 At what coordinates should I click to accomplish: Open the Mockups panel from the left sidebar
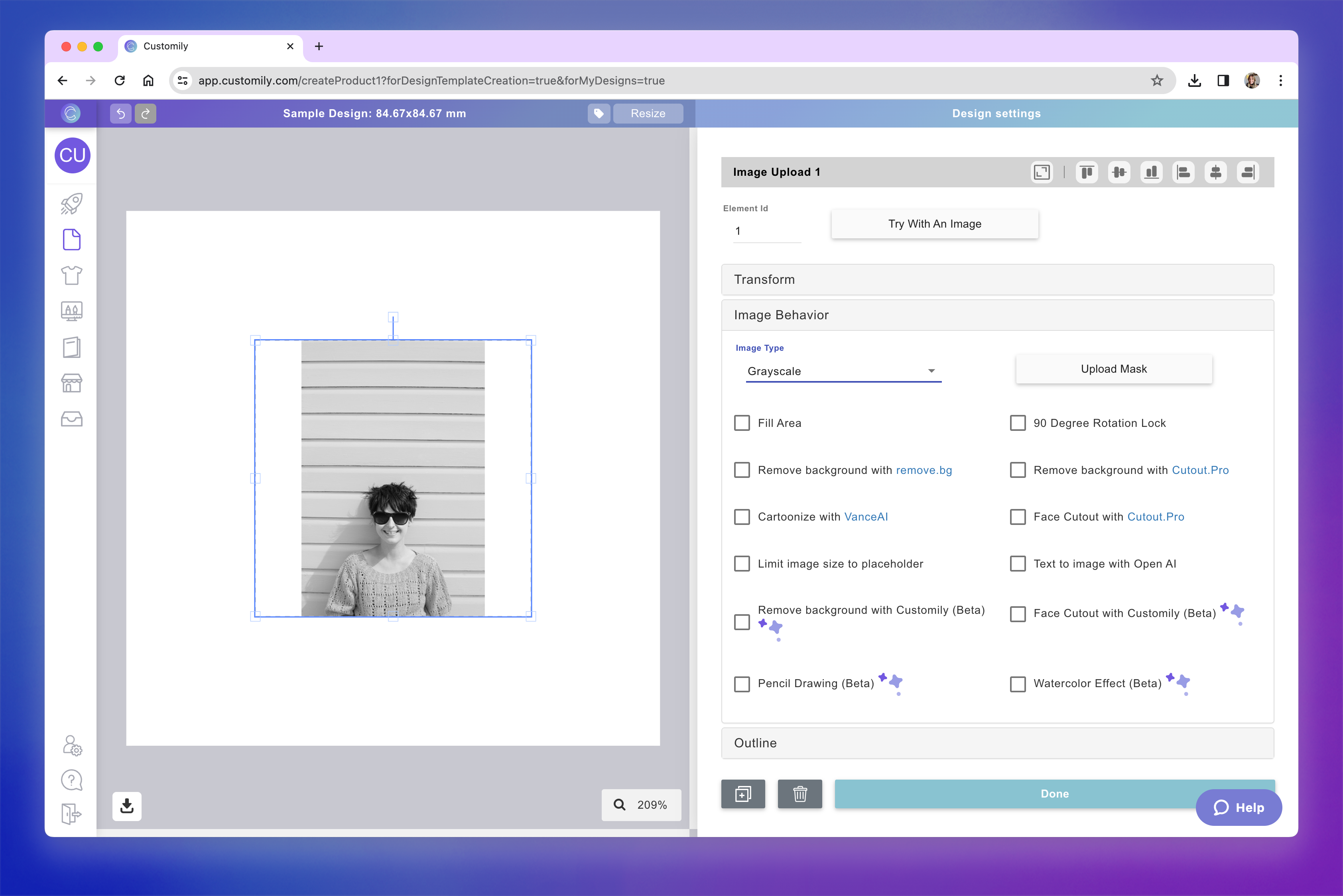tap(71, 311)
